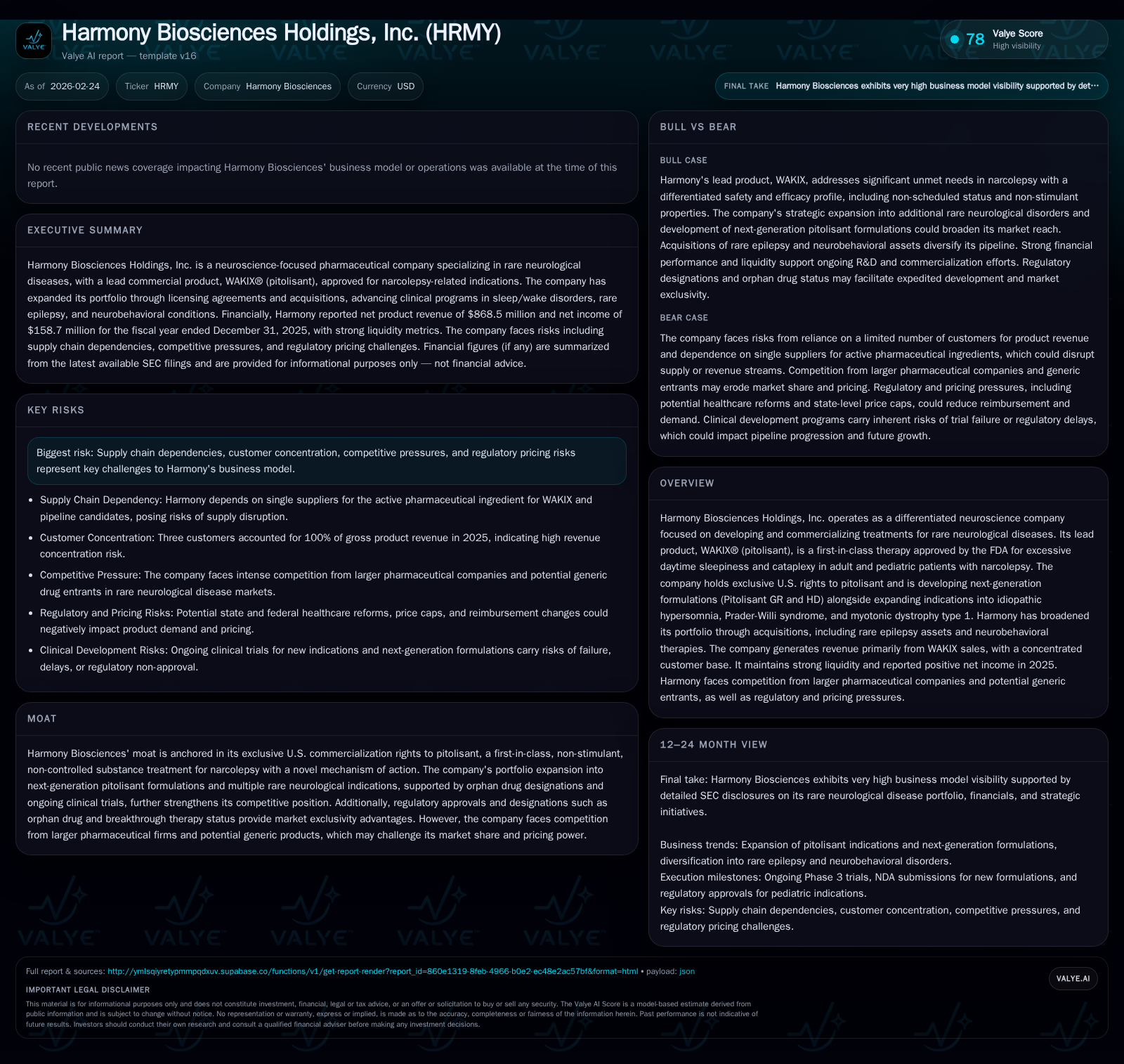Click the Company Harmony Biosciences chip

(x=268, y=86)
